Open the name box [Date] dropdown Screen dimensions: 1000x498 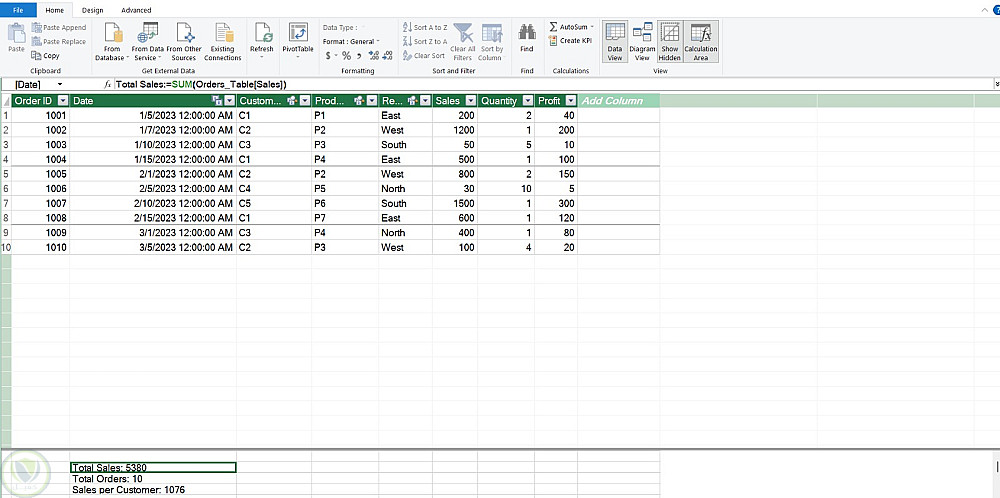(60, 84)
